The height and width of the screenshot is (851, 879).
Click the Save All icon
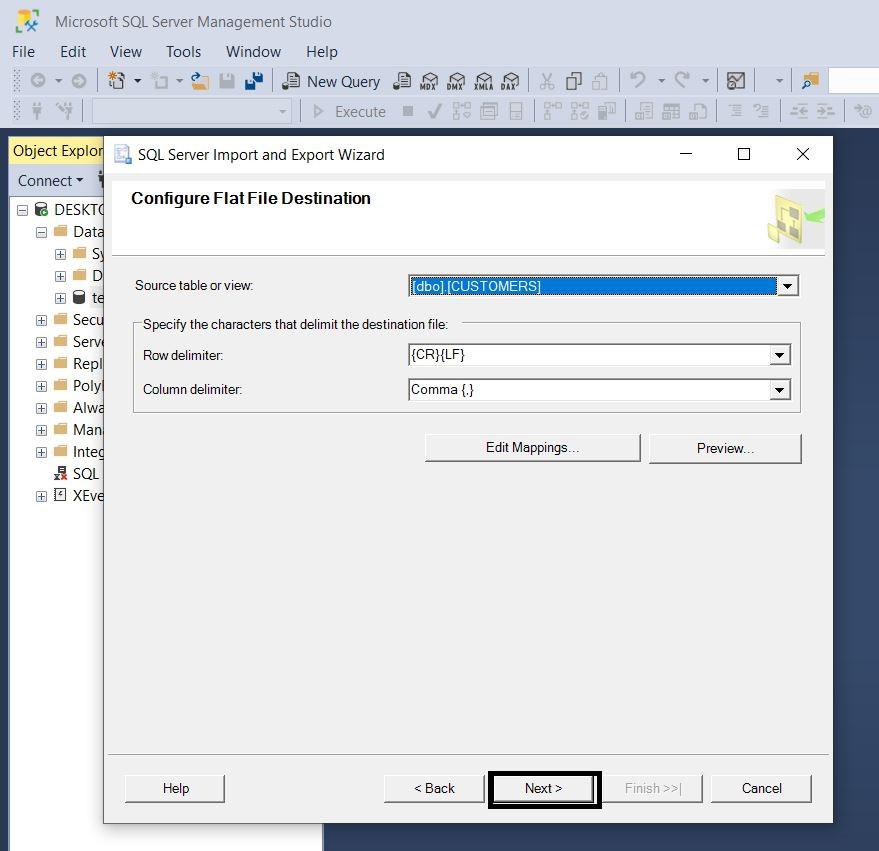[254, 81]
